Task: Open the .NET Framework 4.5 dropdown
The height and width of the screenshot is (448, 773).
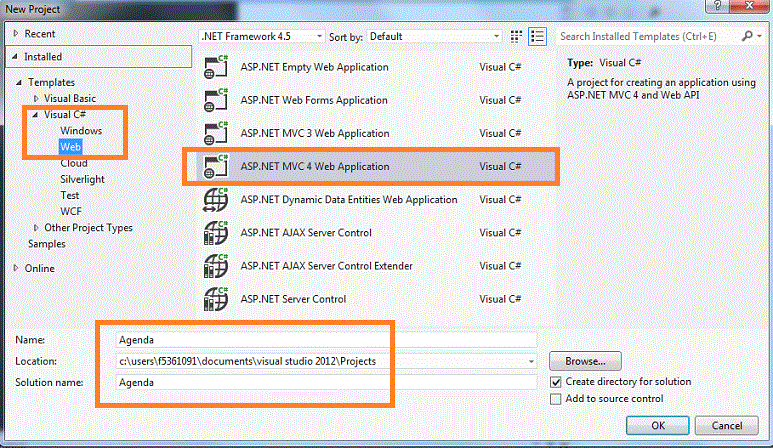Action: pyautogui.click(x=262, y=36)
